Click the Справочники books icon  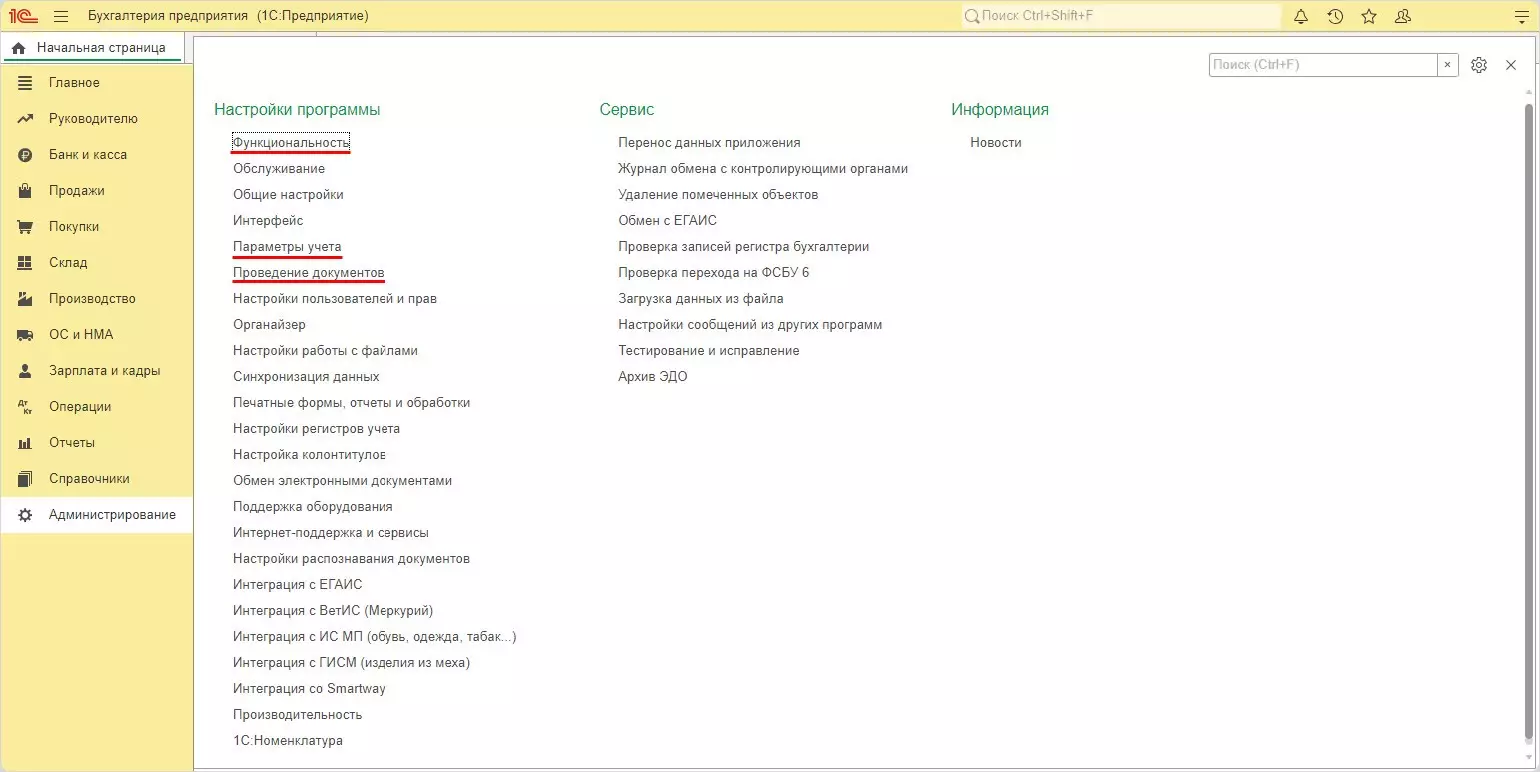pyautogui.click(x=26, y=479)
